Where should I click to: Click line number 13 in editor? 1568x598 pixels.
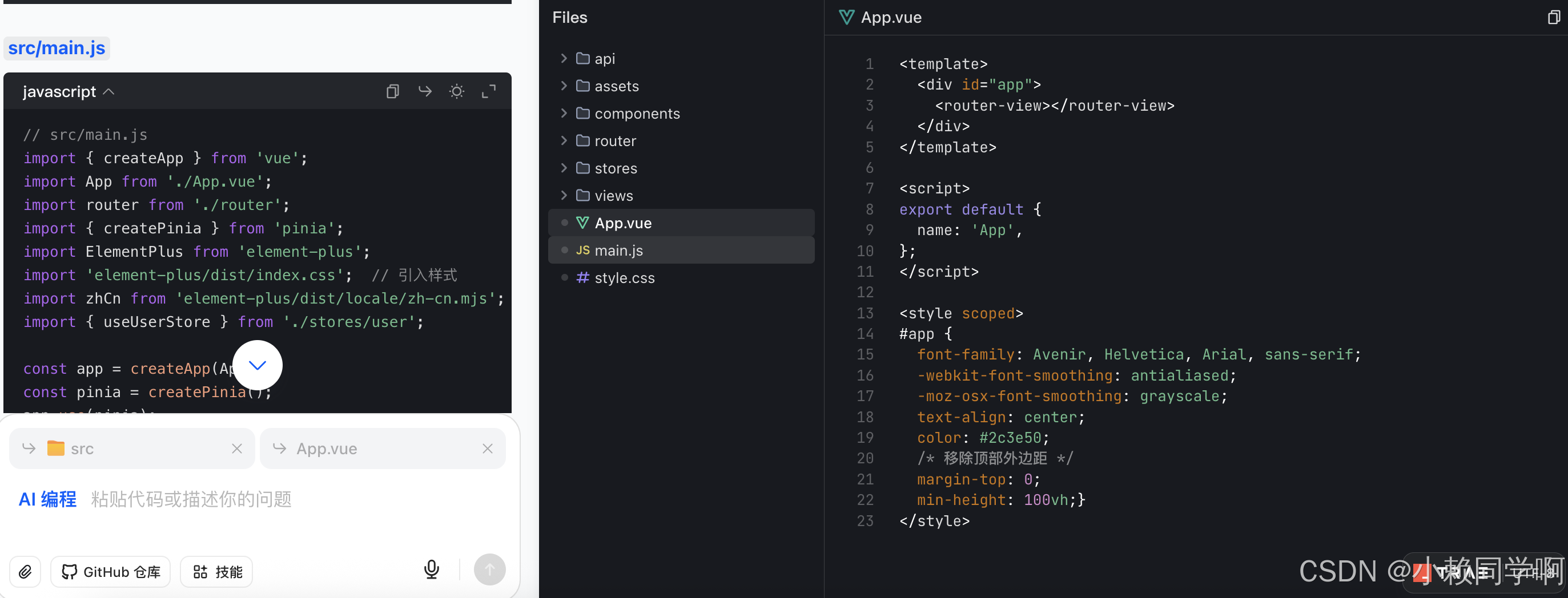click(x=865, y=313)
